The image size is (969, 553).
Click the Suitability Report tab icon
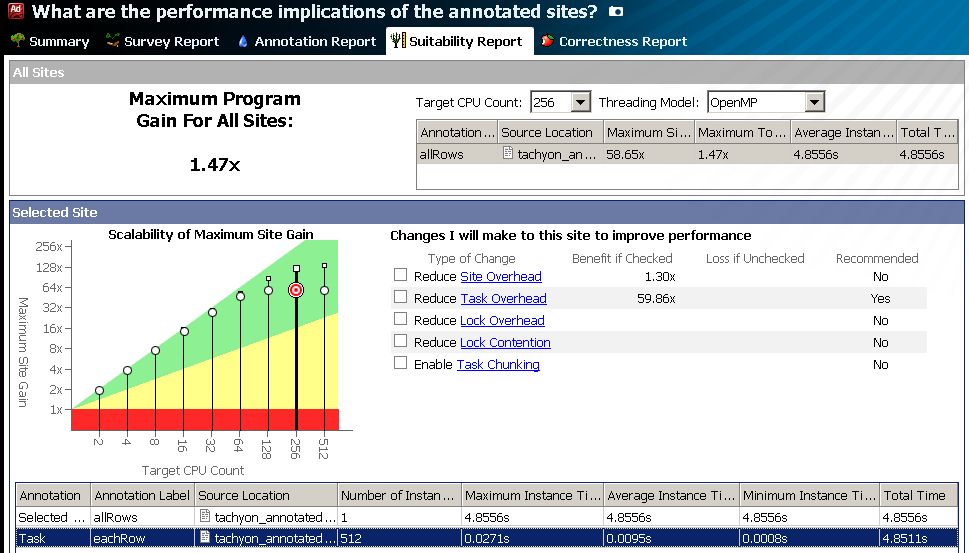click(x=398, y=41)
